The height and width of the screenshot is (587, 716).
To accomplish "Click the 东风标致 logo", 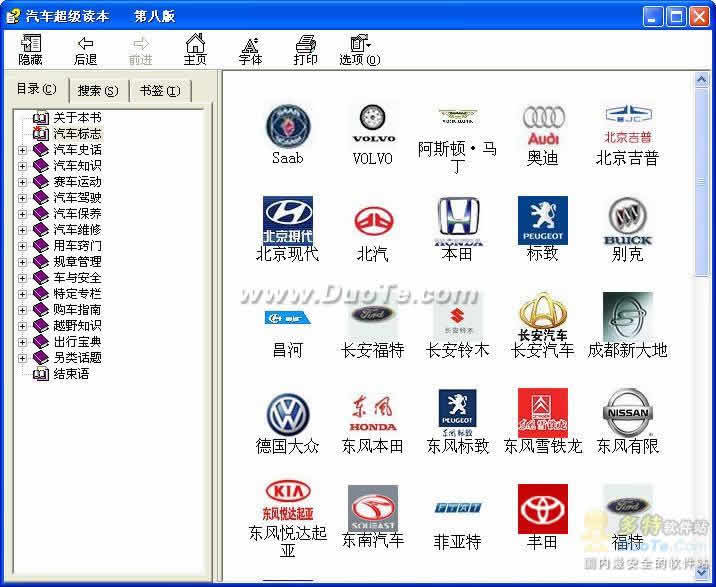I will pos(458,412).
